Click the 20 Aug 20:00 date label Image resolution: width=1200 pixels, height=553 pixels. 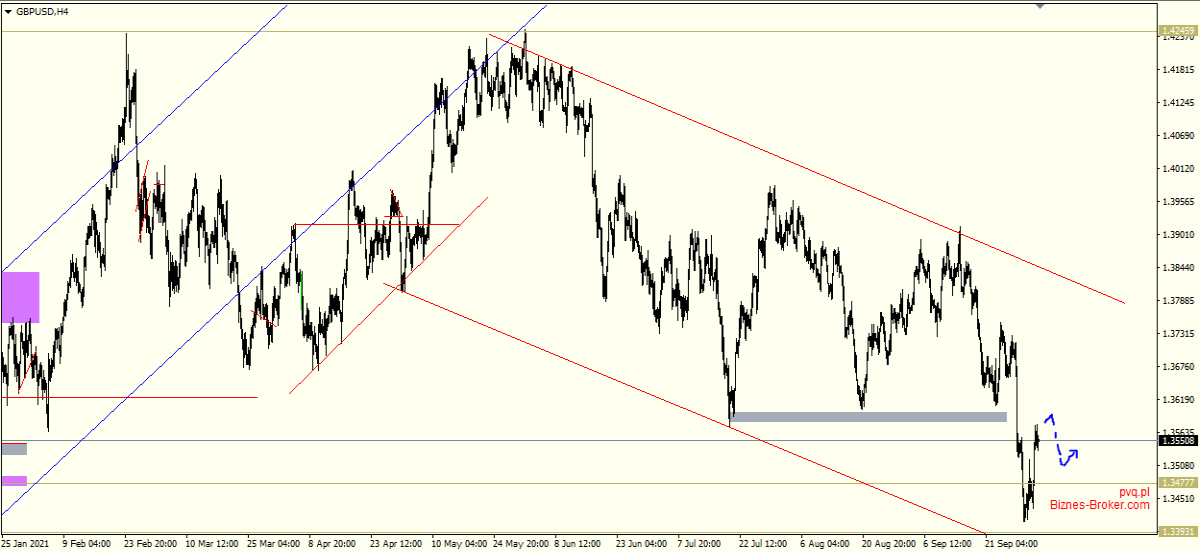tap(891, 545)
